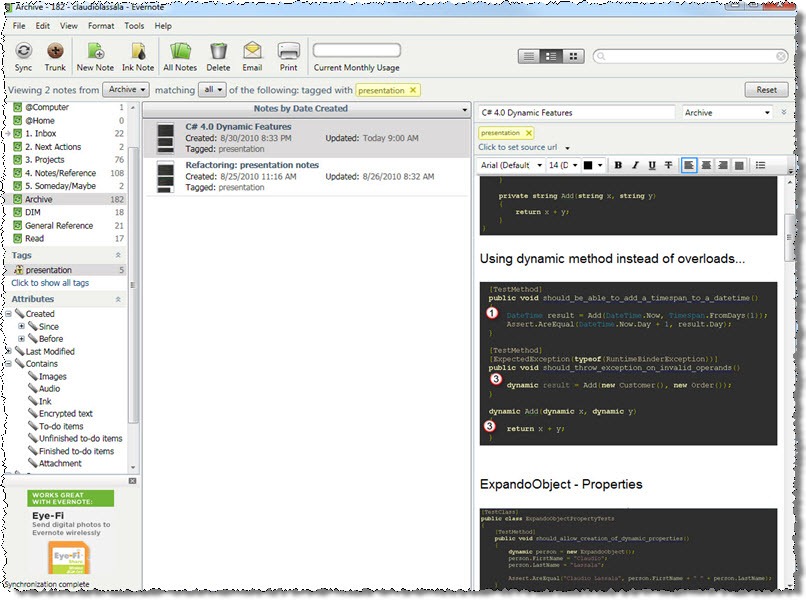The image size is (806, 600).
Task: Open the font color swatch
Action: (x=588, y=165)
